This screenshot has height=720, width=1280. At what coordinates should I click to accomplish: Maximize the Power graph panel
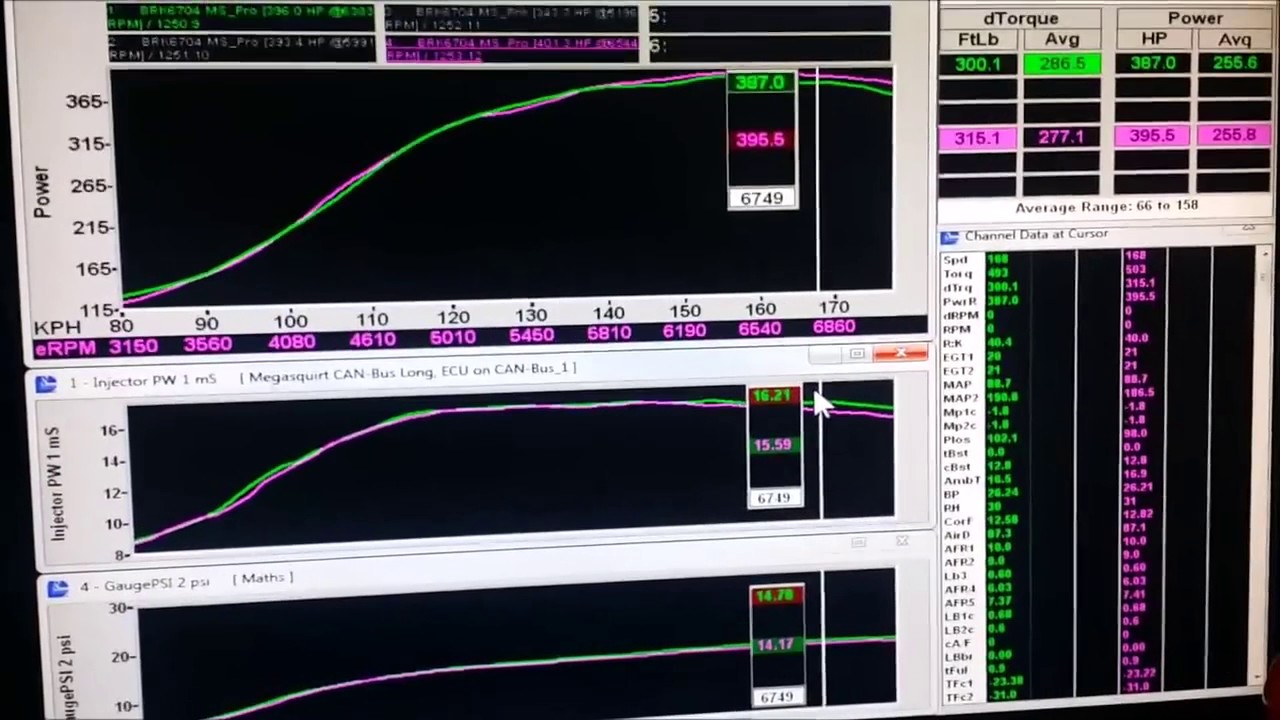857,354
